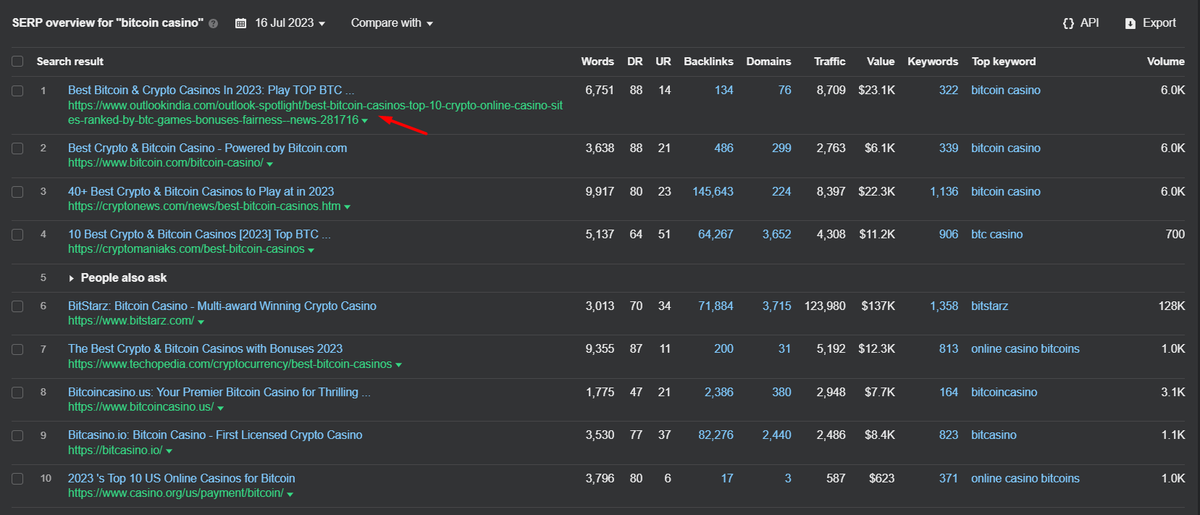Image resolution: width=1200 pixels, height=515 pixels.
Task: Click the Domains column header
Action: (768, 61)
